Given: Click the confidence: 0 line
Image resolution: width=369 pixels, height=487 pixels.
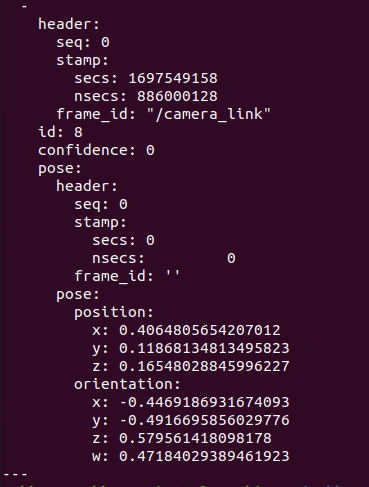Looking at the screenshot, I should (96, 150).
